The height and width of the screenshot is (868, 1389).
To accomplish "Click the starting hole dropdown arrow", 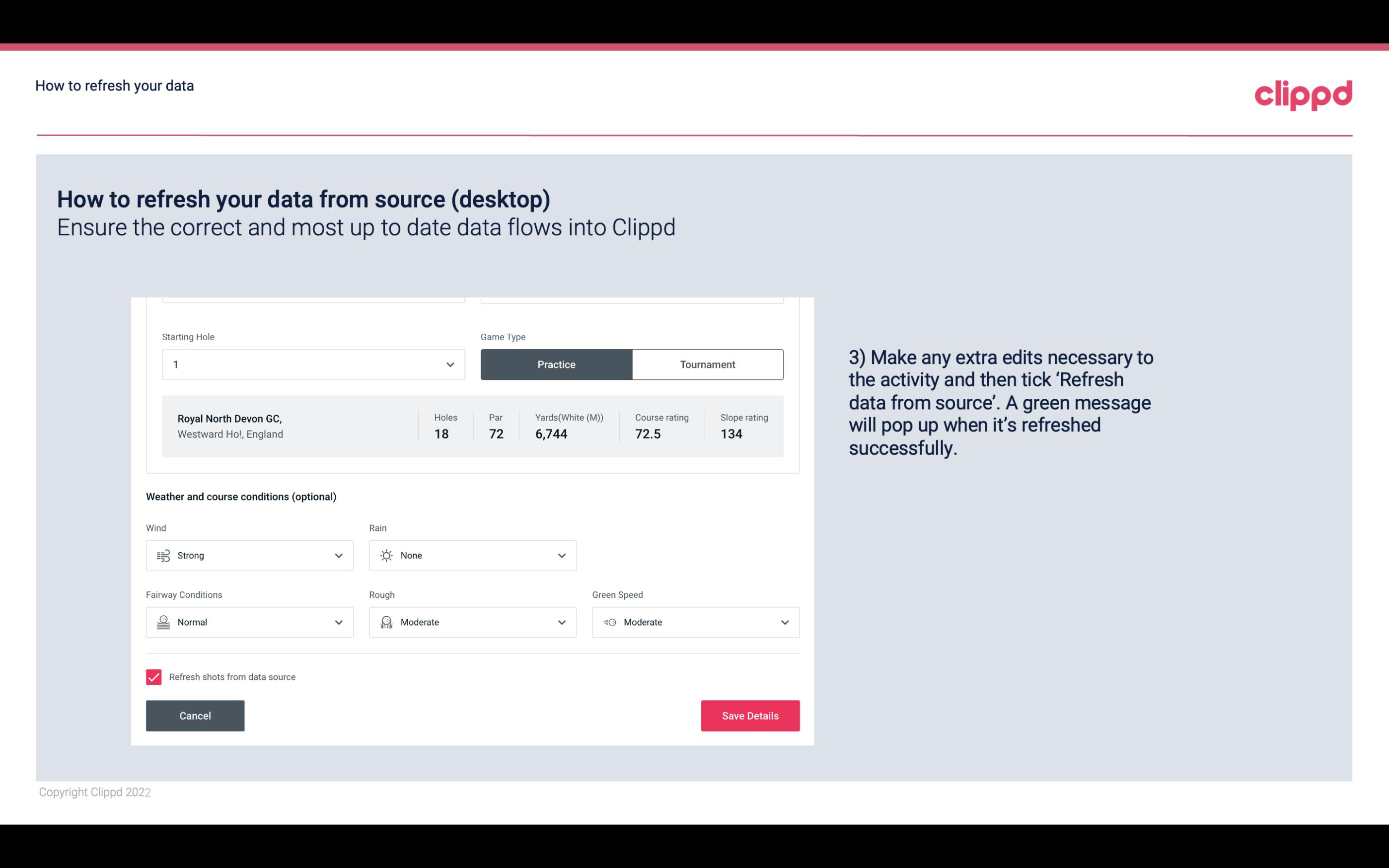I will (x=449, y=364).
